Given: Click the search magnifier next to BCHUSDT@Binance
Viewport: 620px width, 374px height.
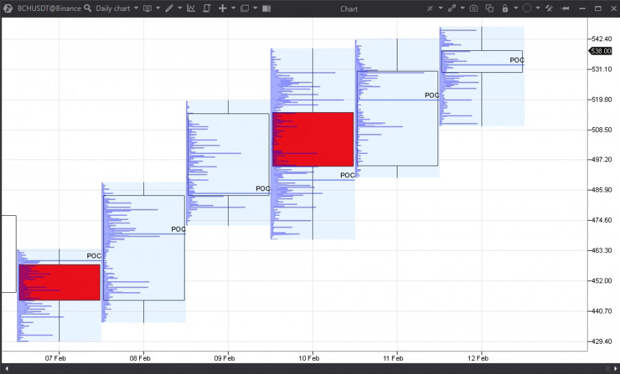Looking at the screenshot, I should (x=87, y=8).
